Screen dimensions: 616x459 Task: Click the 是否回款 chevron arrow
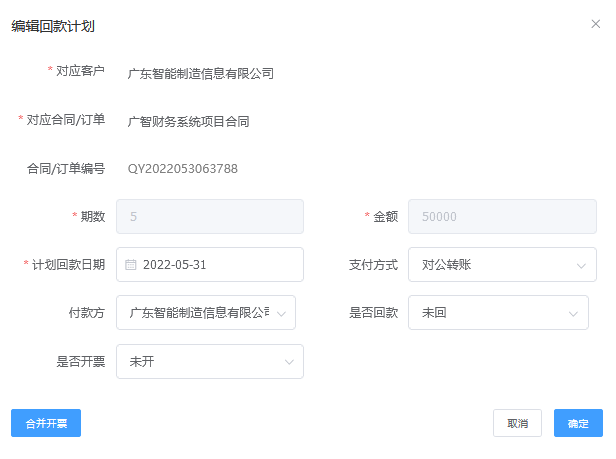(x=573, y=313)
